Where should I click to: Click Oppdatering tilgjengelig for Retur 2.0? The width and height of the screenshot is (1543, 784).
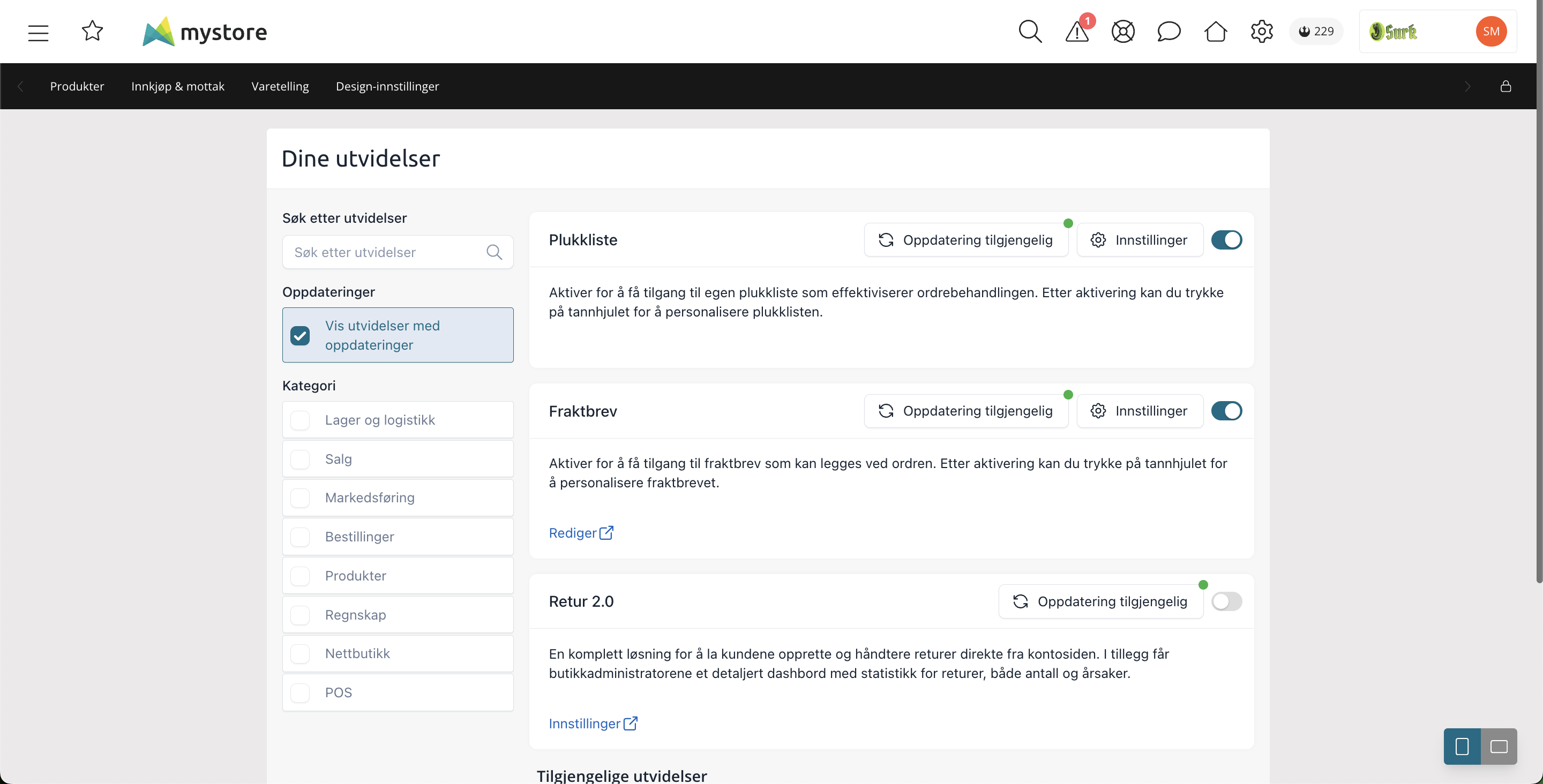click(x=1100, y=601)
